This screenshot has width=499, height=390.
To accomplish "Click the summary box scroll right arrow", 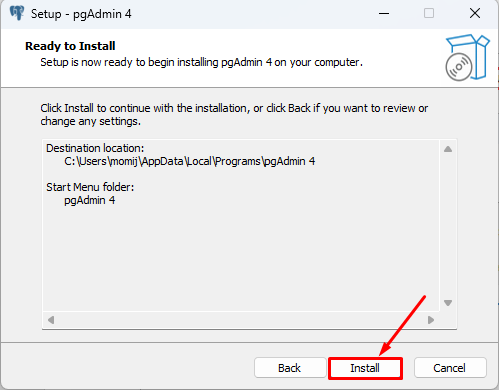I will 431,320.
